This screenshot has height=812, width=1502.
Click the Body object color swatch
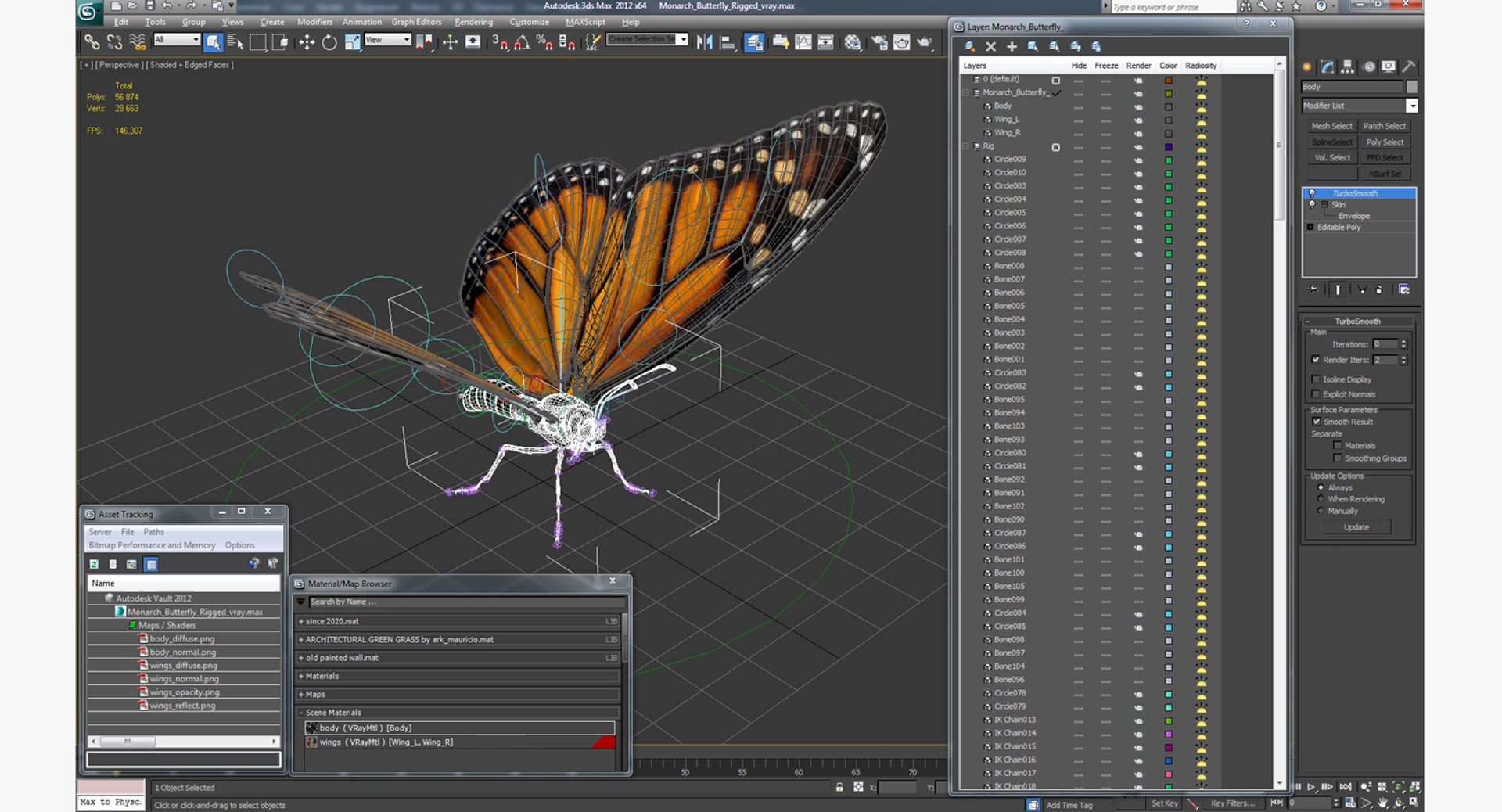[1169, 107]
